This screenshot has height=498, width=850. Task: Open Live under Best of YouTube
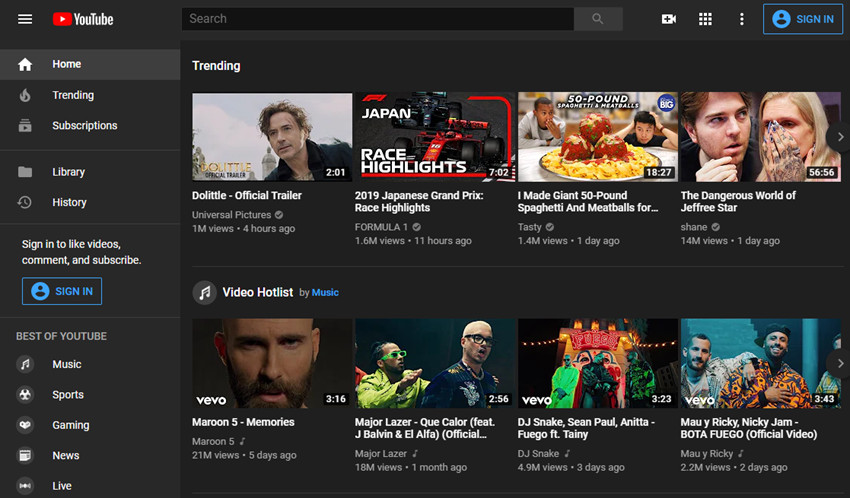pos(90,486)
